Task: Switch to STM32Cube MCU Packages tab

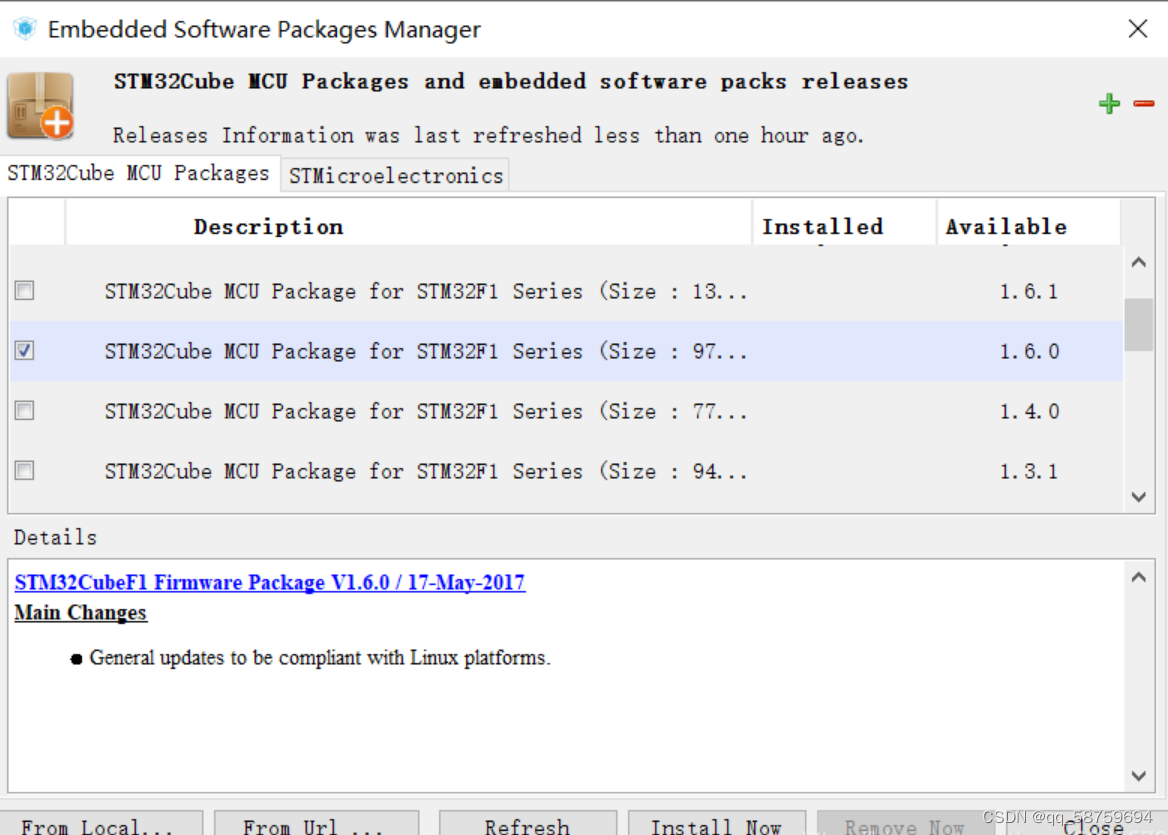Action: [139, 174]
